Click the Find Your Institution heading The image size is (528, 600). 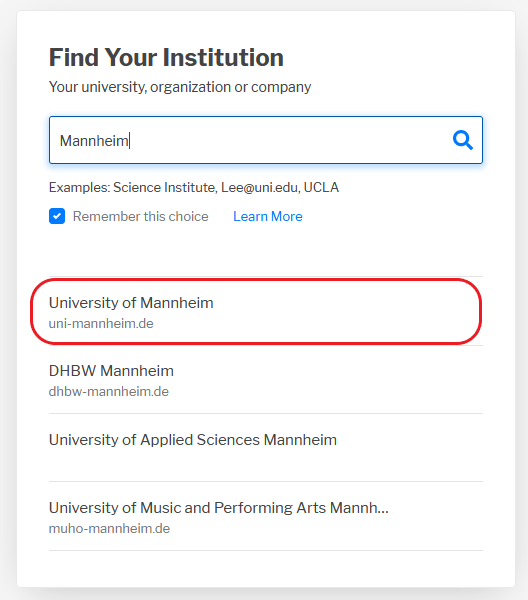tap(166, 57)
